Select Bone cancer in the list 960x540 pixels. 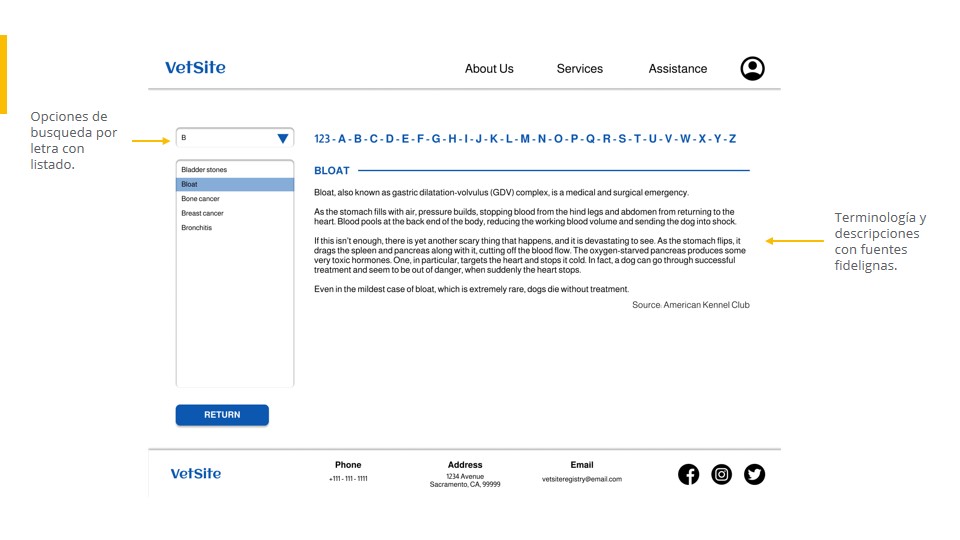tap(235, 199)
